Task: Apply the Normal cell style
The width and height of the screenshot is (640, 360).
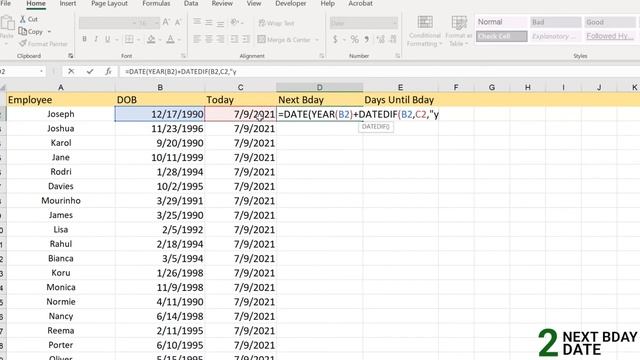Action: click(502, 22)
